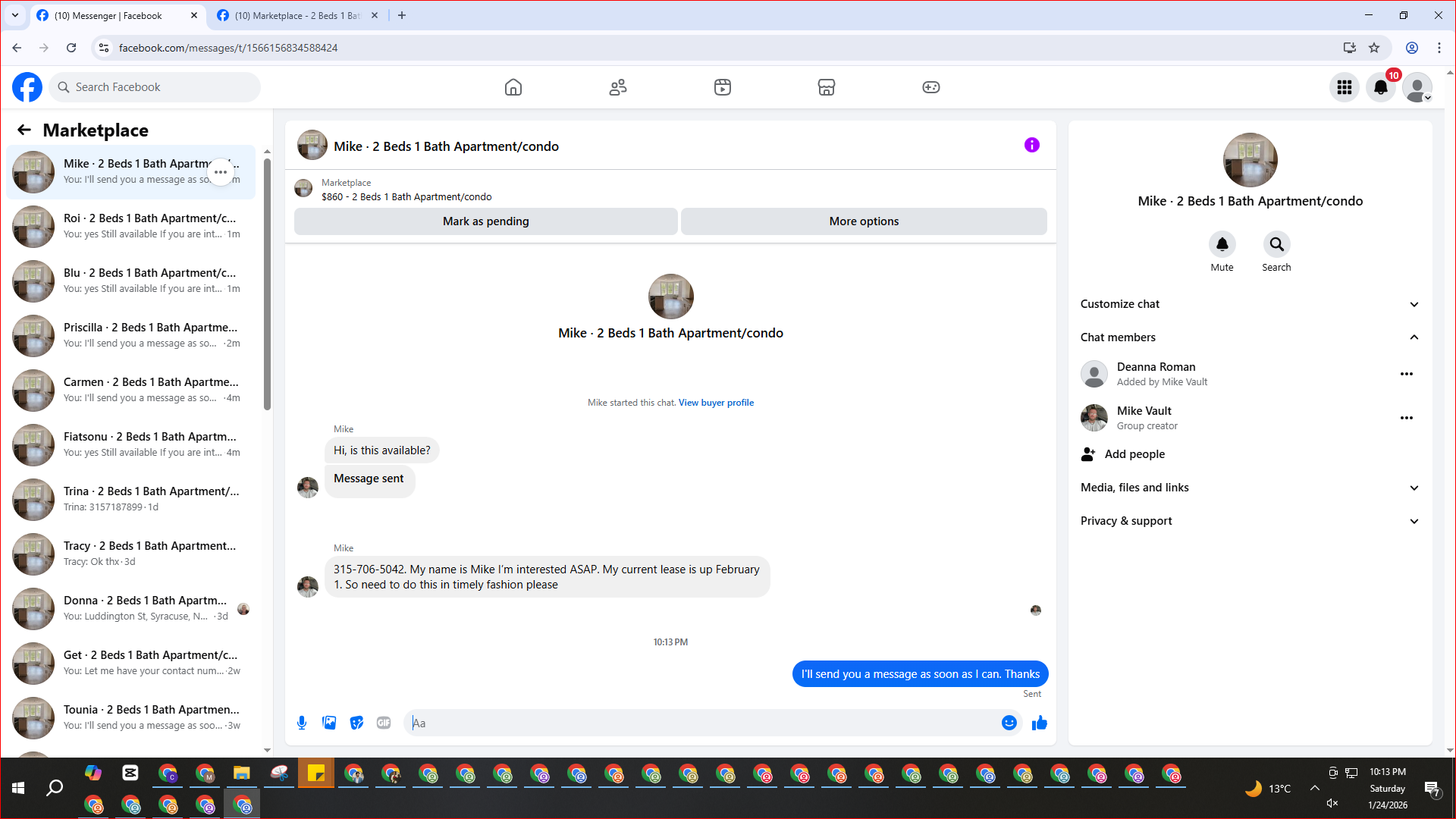
Task: Open the Facebook notifications bell
Action: 1381,87
